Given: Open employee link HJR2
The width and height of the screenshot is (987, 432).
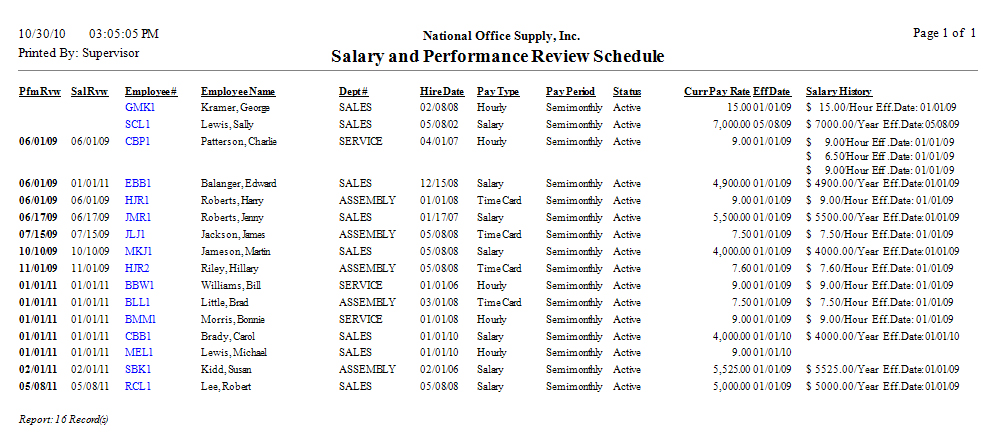Looking at the screenshot, I should [138, 268].
